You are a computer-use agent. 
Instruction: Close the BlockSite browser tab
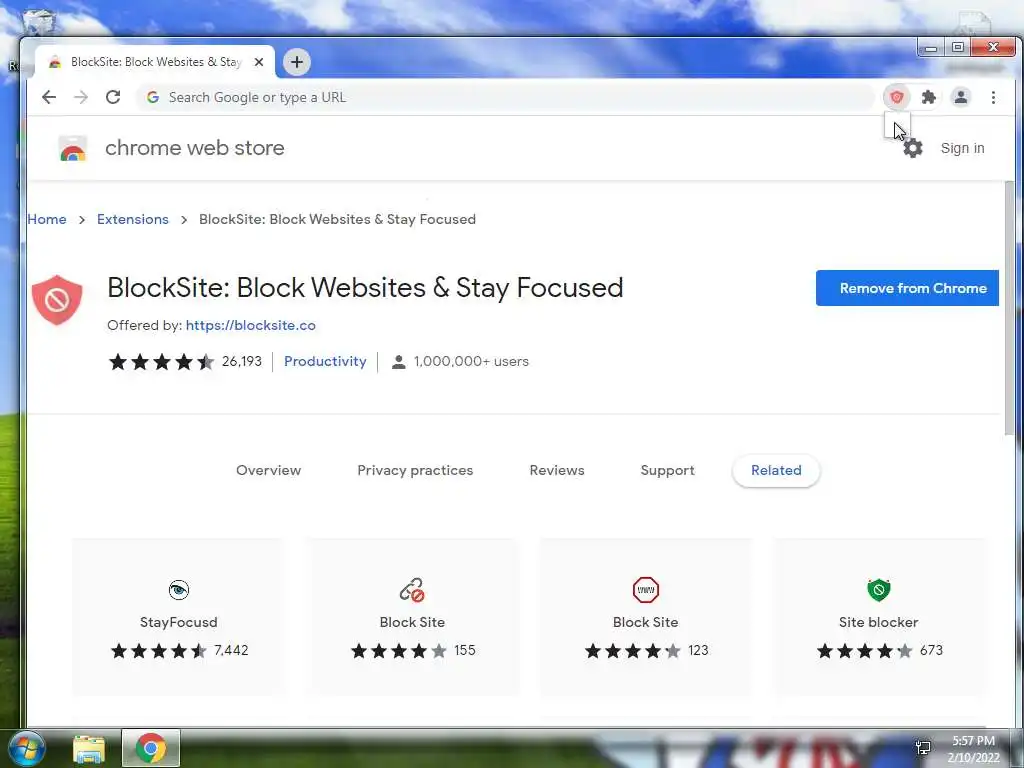tap(259, 62)
